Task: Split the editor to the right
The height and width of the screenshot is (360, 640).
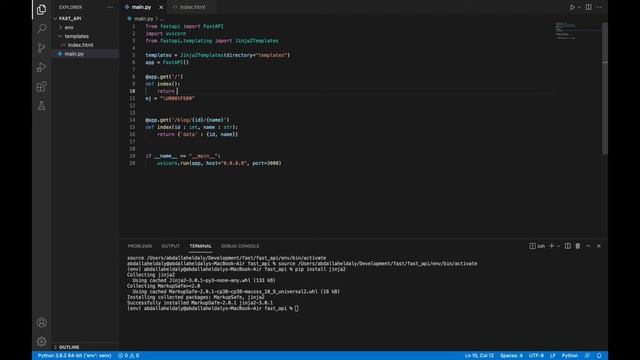Action: click(588, 7)
